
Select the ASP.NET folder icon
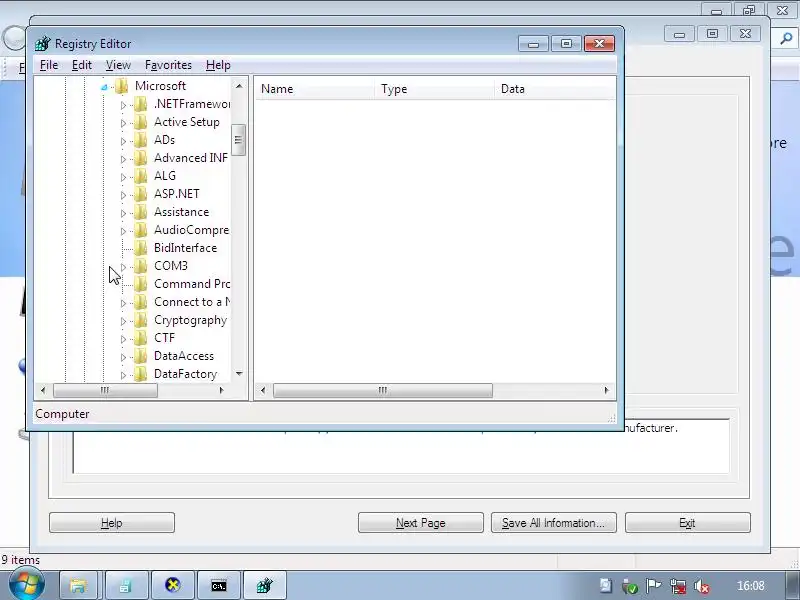[140, 194]
